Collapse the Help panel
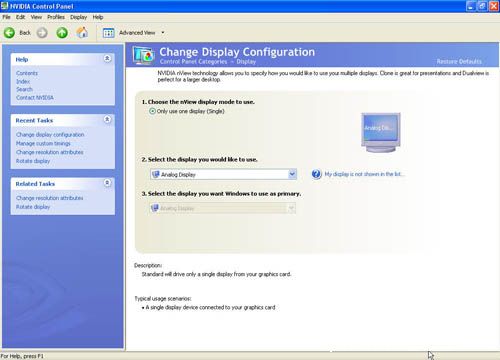Image resolution: width=500 pixels, height=360 pixels. (107, 58)
